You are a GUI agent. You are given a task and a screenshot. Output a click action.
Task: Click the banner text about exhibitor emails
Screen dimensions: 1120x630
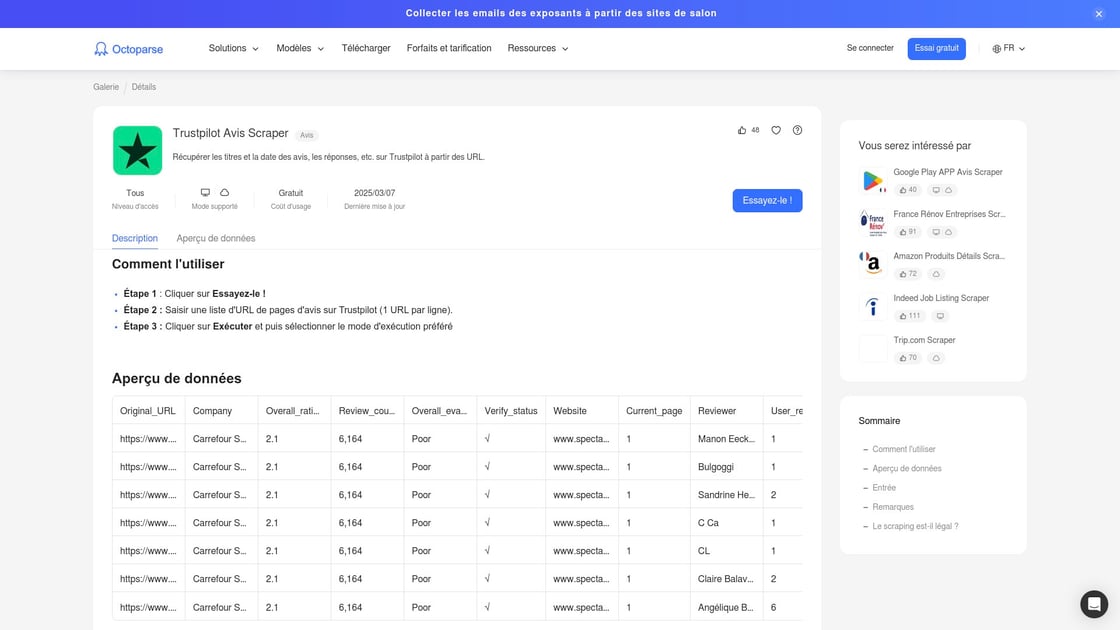(561, 14)
